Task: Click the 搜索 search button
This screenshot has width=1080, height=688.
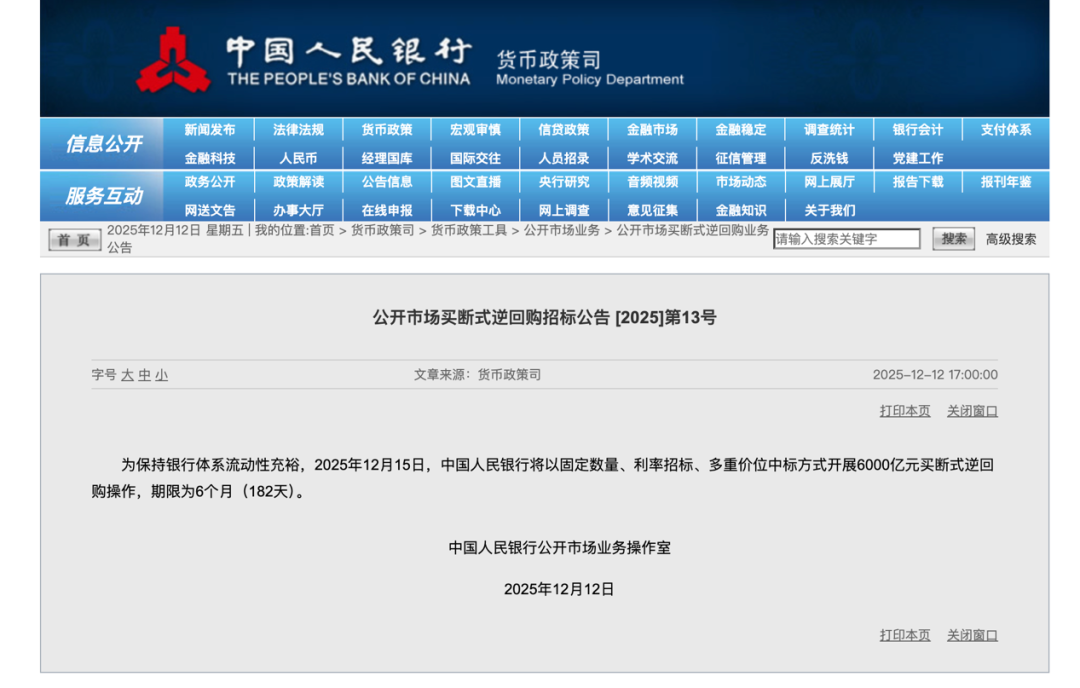Action: pos(953,239)
